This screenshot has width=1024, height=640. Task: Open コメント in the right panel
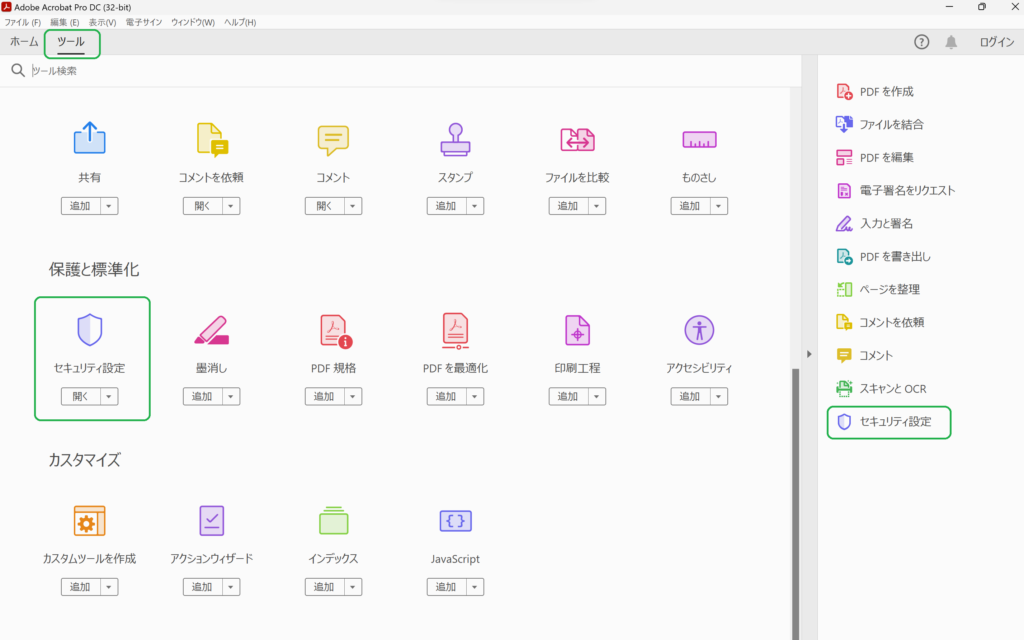(x=864, y=355)
